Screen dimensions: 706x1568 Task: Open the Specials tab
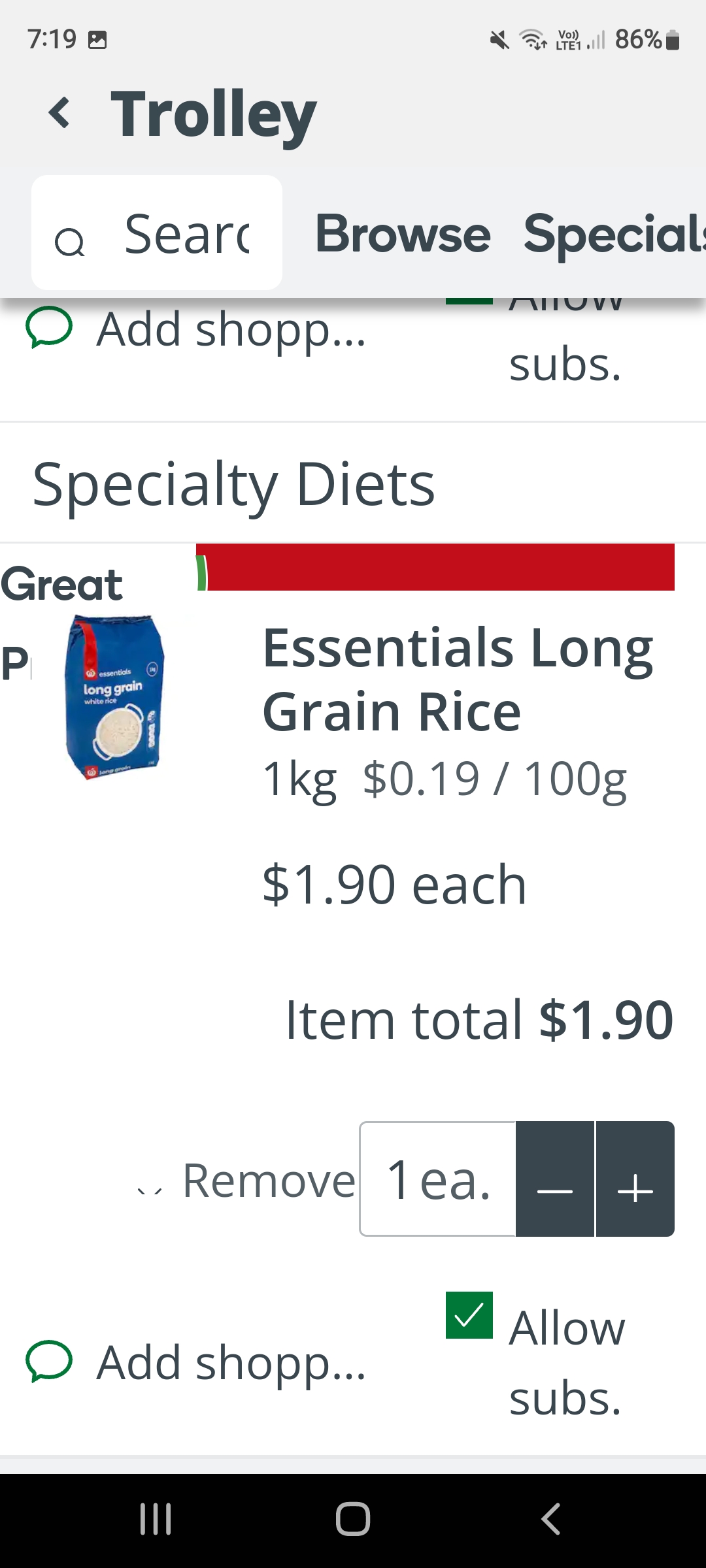click(613, 234)
